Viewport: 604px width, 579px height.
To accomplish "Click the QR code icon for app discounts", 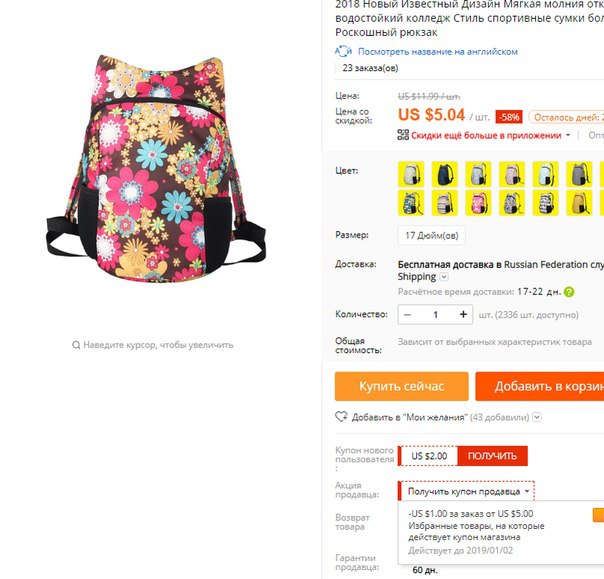I will click(x=403, y=135).
